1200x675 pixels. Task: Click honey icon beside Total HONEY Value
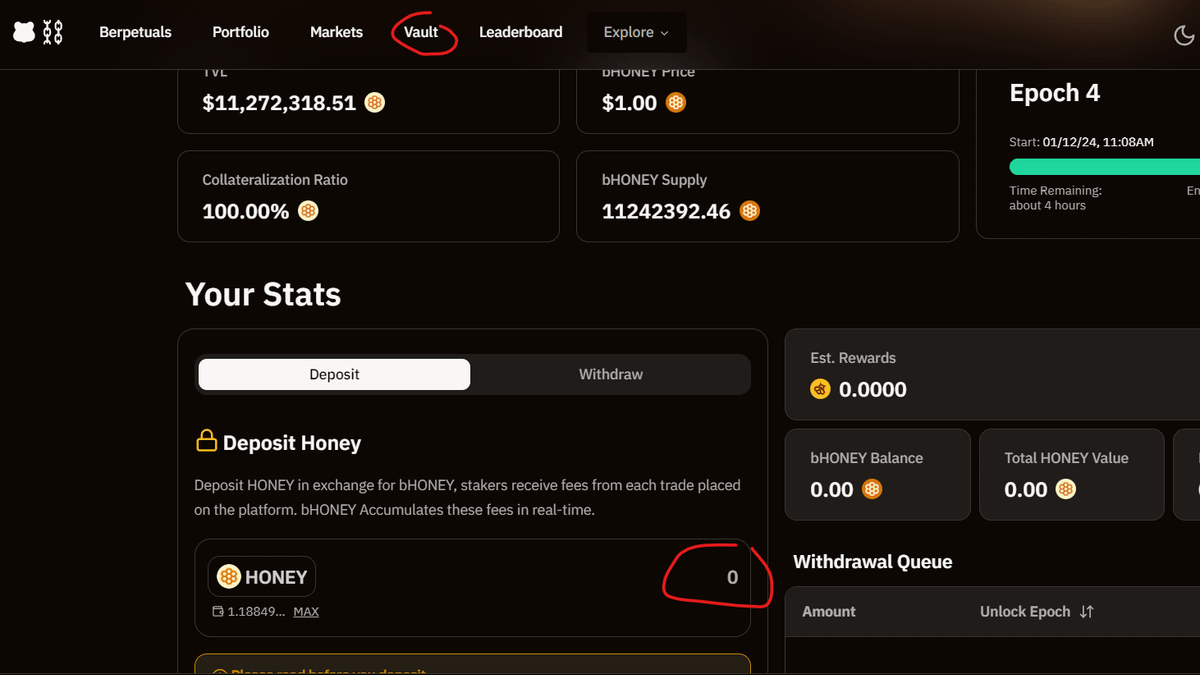point(1066,490)
